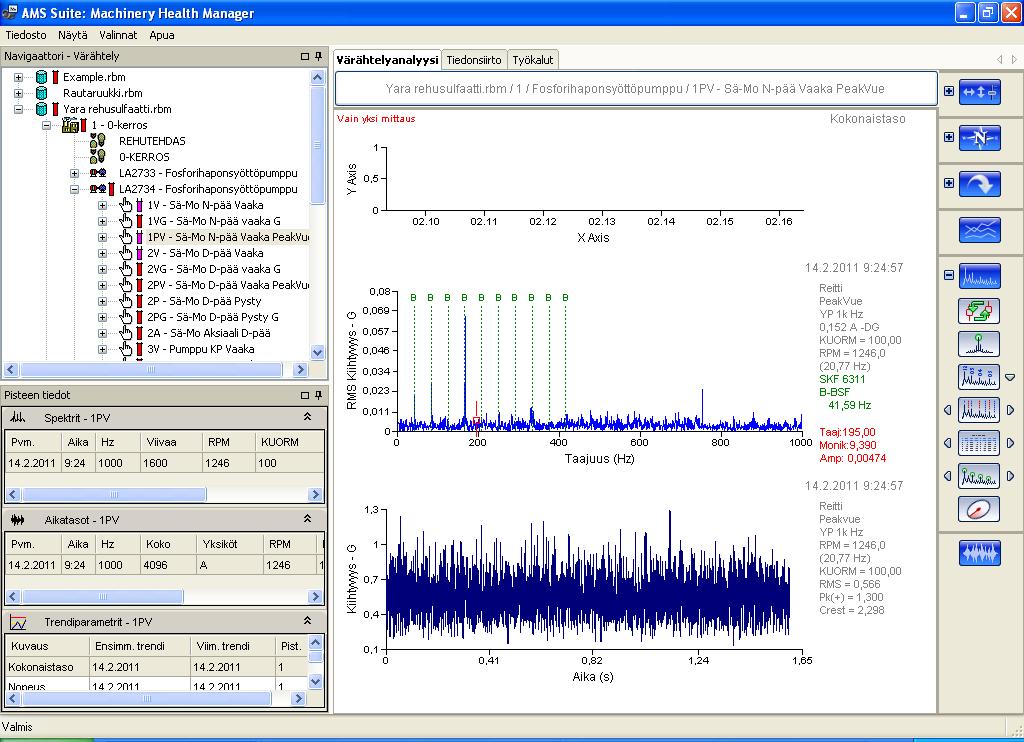
Task: Click the harmonic numbers spectrum button
Action: pos(979,377)
